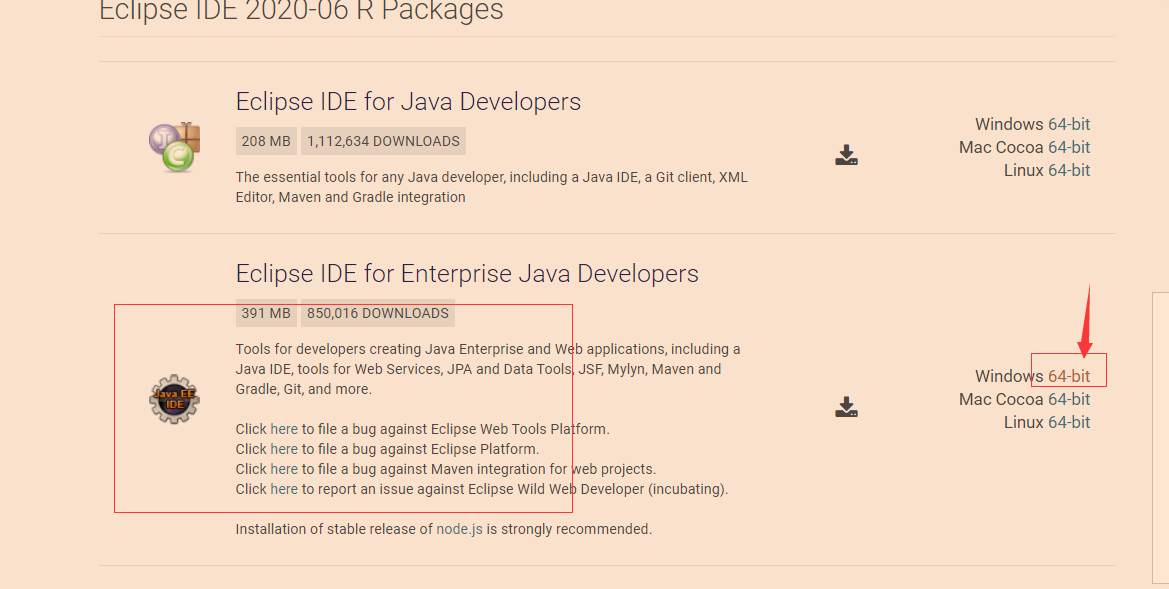Click the download icon beside Eclipse IDE for Java Developers
This screenshot has height=589, width=1169.
click(x=846, y=155)
